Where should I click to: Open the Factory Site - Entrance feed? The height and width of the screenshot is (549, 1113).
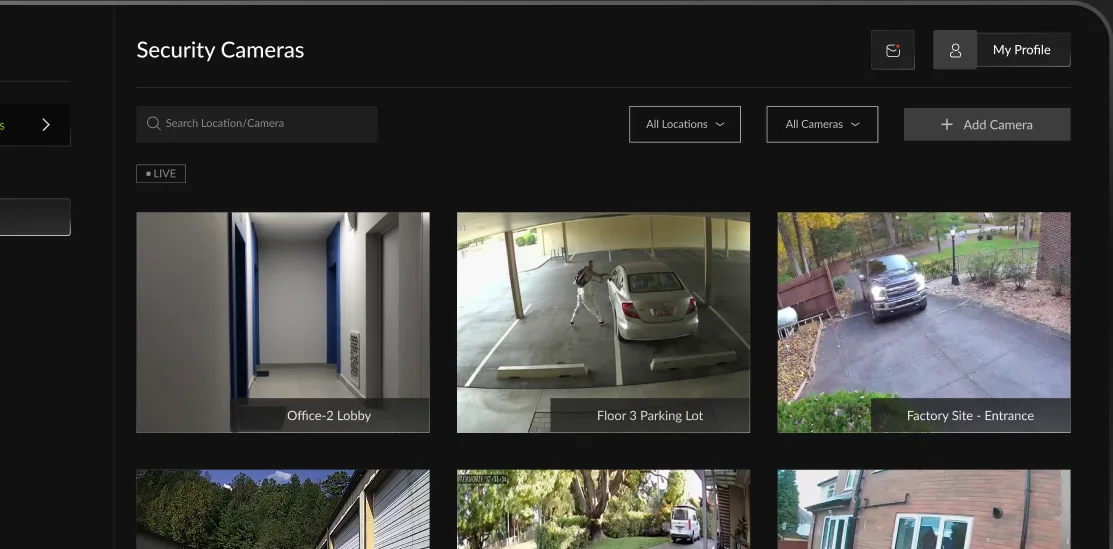pyautogui.click(x=923, y=322)
